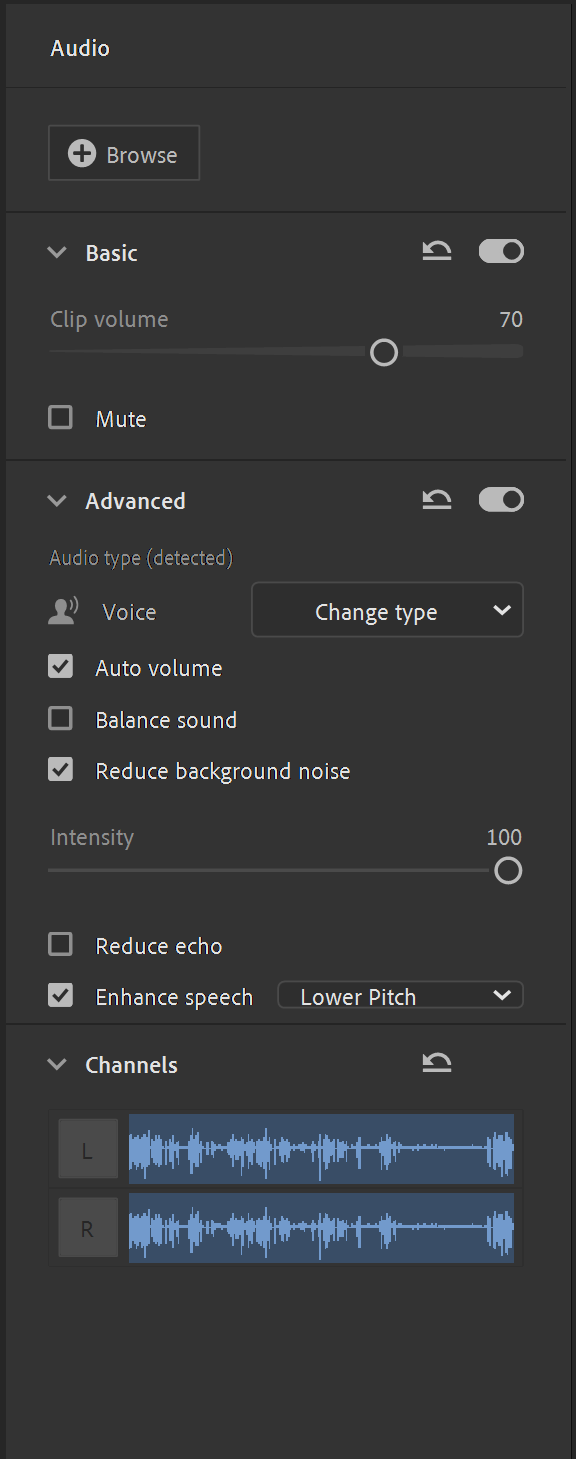Toggle the Basic section switch off

[x=501, y=252]
